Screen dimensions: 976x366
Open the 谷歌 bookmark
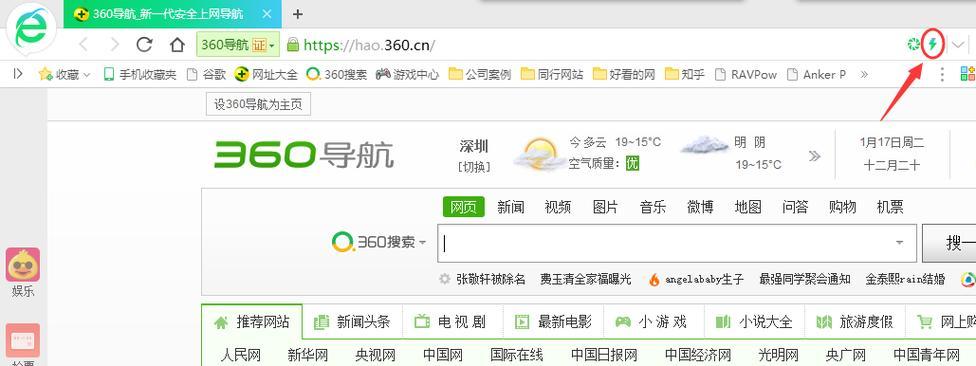tap(207, 75)
